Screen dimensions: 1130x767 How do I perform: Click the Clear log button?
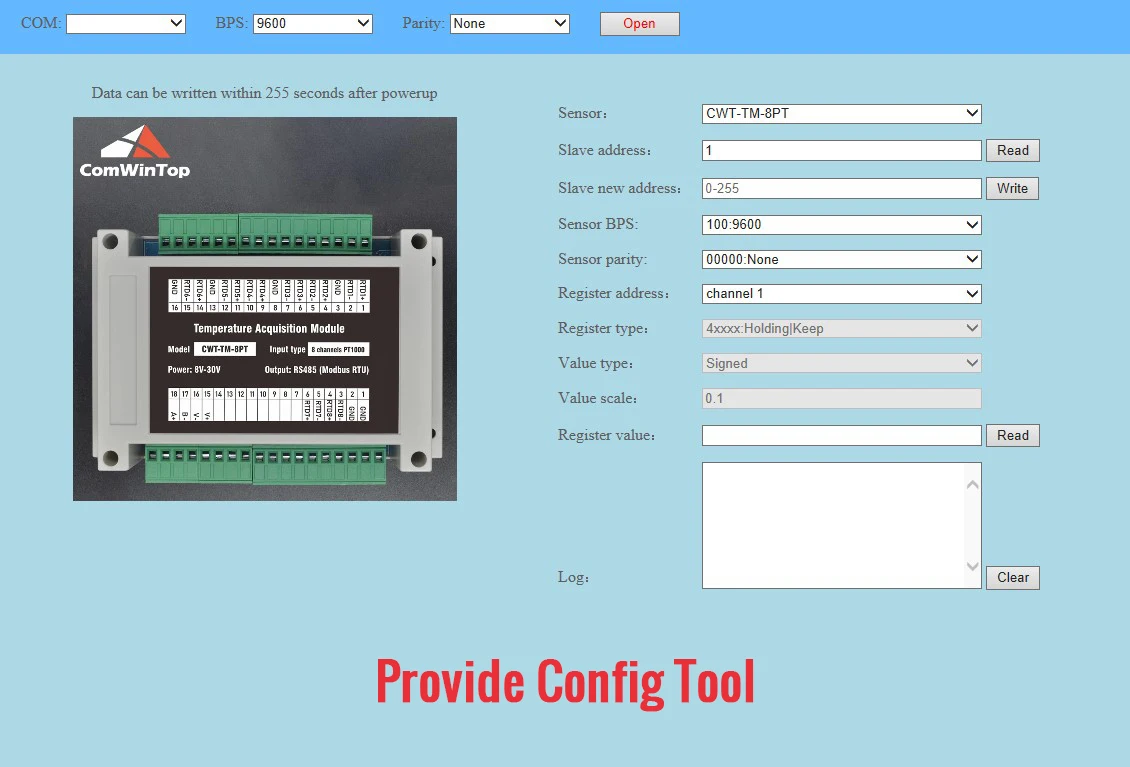[x=1013, y=577]
